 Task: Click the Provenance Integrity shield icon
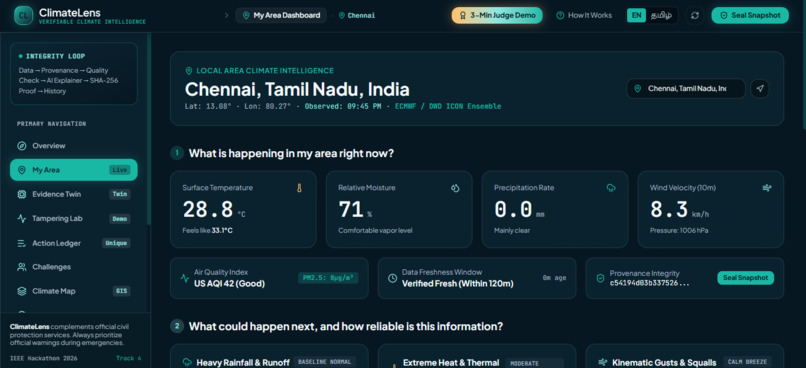600,279
